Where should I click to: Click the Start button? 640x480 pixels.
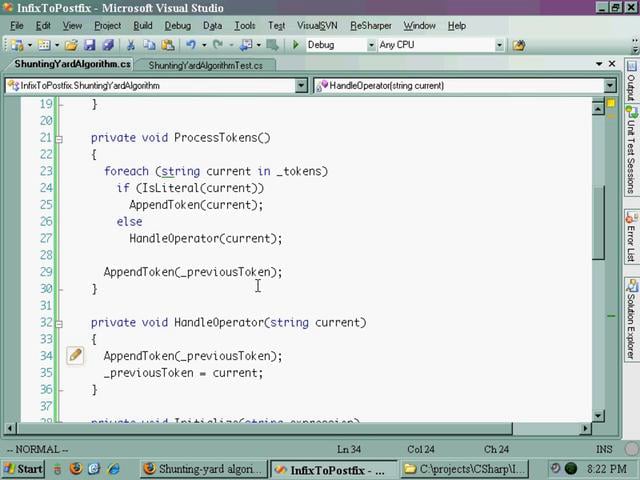[x=23, y=469]
